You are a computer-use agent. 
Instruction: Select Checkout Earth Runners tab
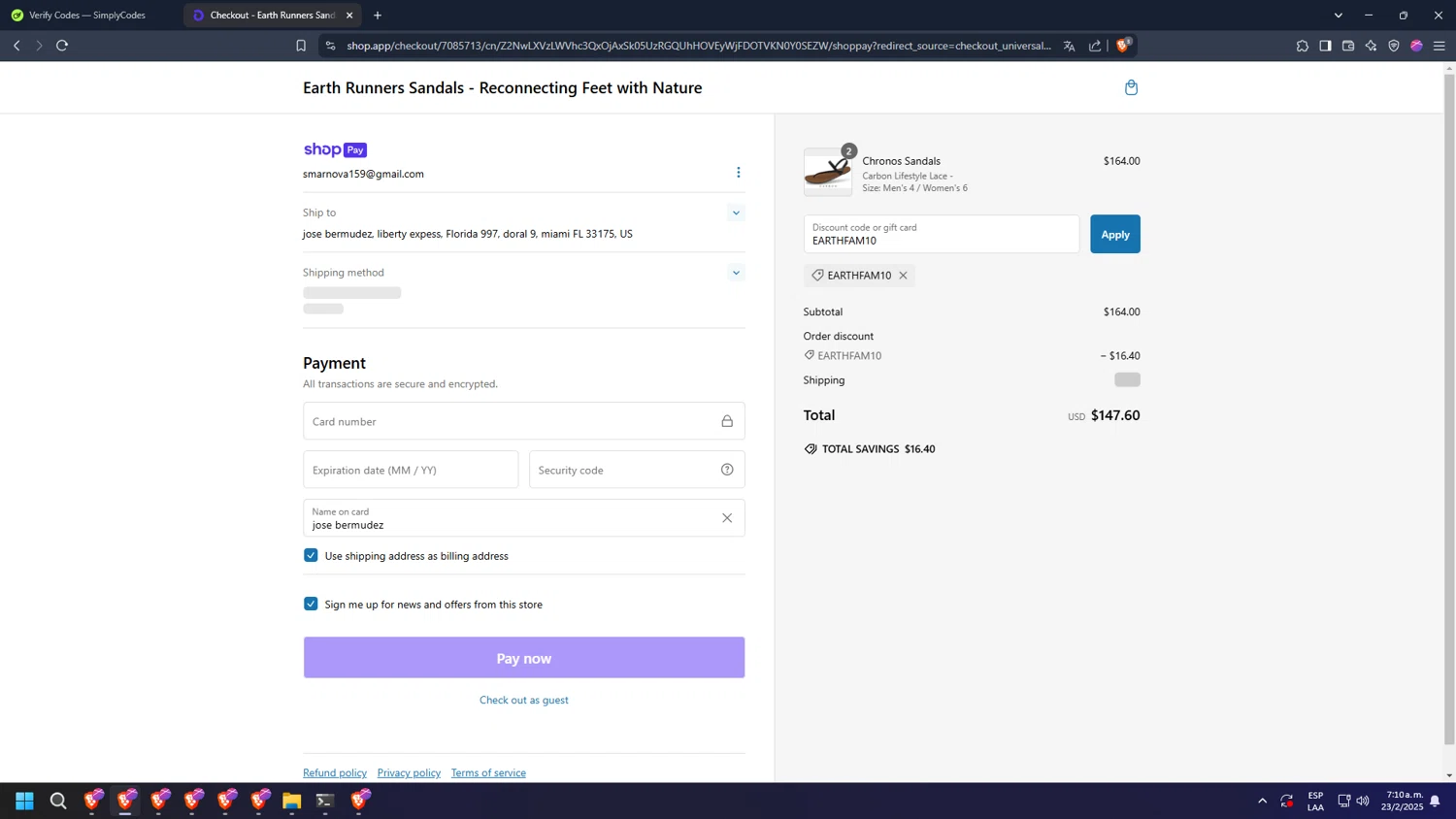point(272,16)
